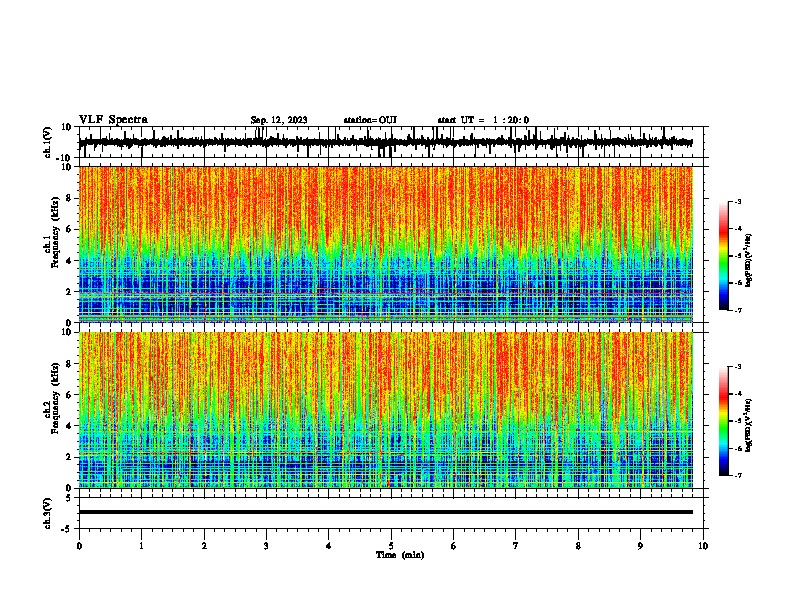
Task: Click the -3 label on ch.2 colorbar
Action: pos(738,367)
